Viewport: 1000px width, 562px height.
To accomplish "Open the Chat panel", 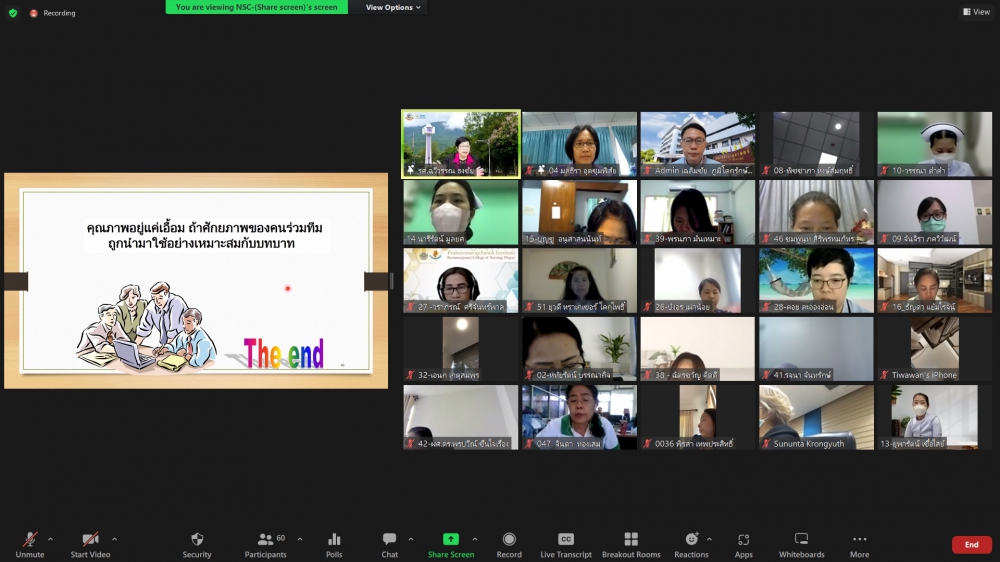I will [389, 544].
